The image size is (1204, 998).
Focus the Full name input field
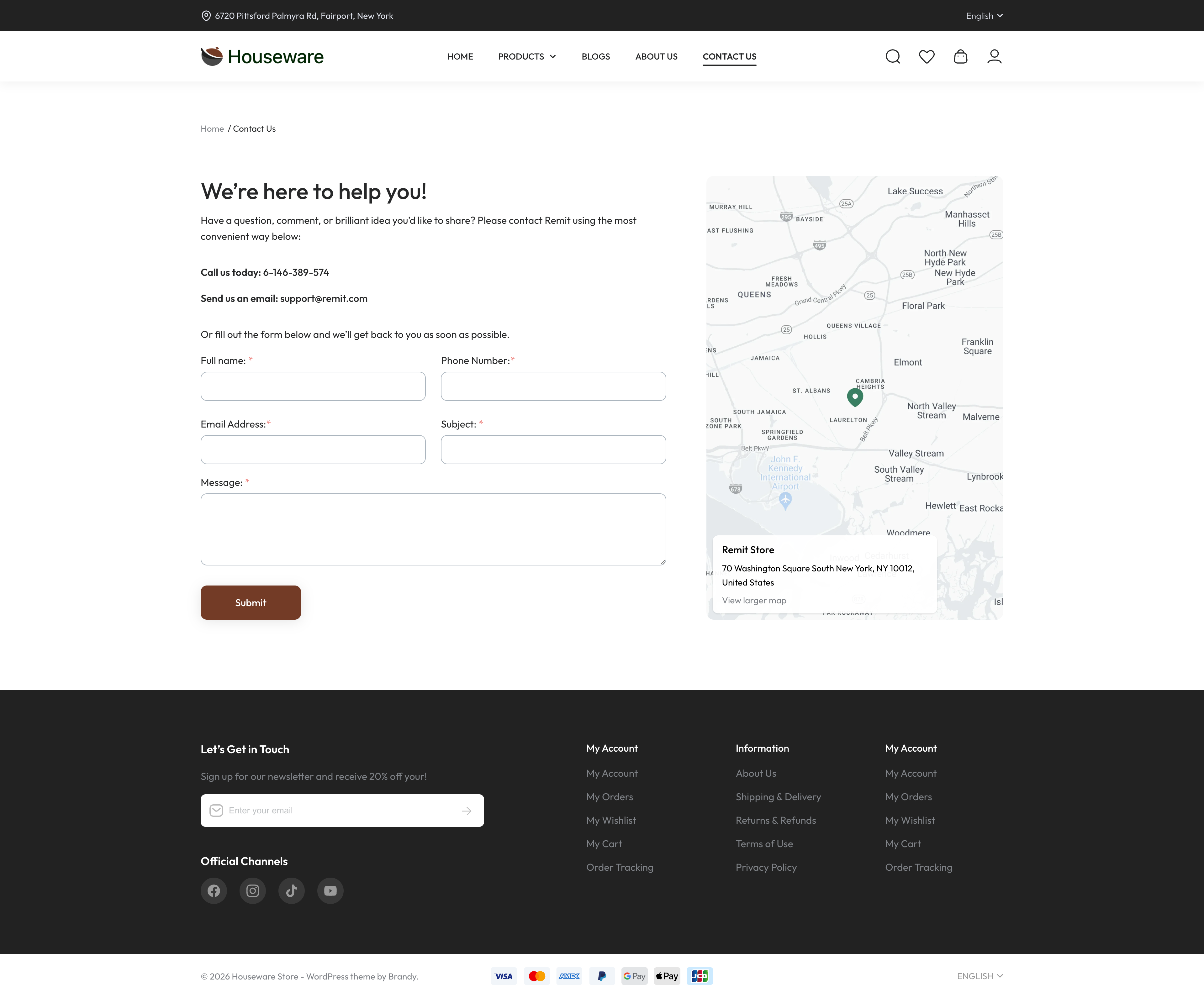click(313, 386)
